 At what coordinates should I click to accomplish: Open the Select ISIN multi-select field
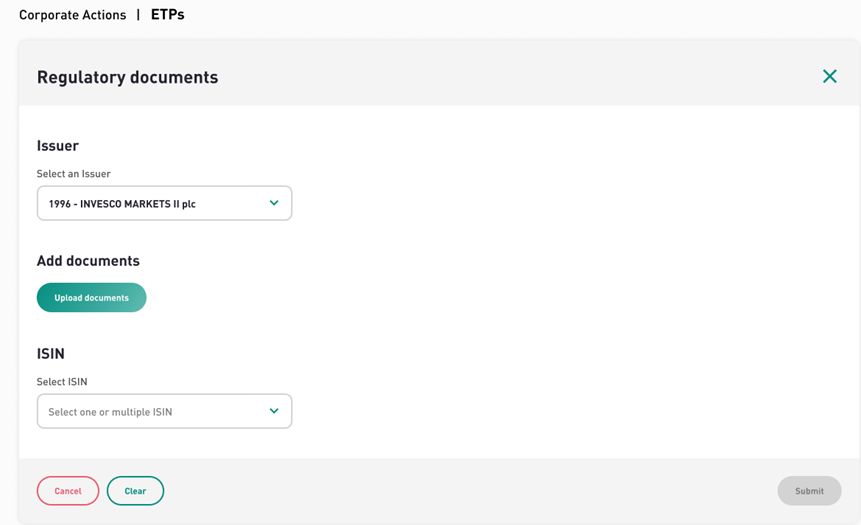(x=164, y=411)
